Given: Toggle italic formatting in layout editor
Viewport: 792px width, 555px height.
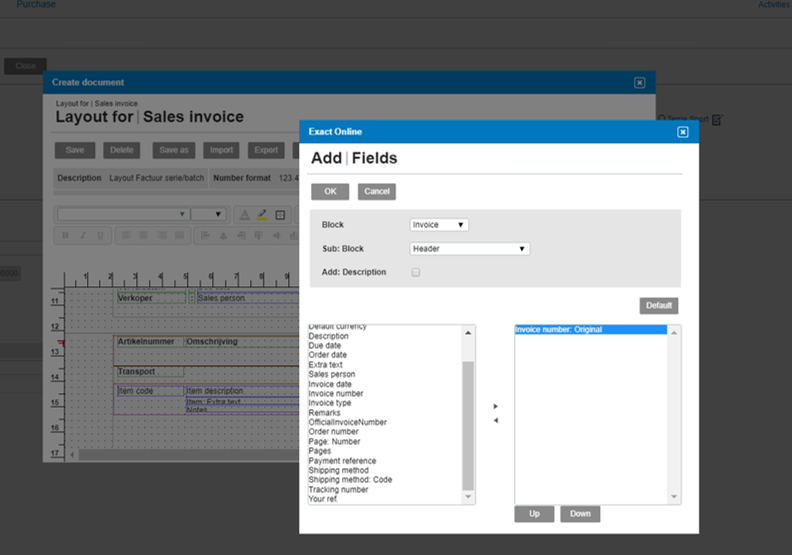Looking at the screenshot, I should tap(83, 235).
